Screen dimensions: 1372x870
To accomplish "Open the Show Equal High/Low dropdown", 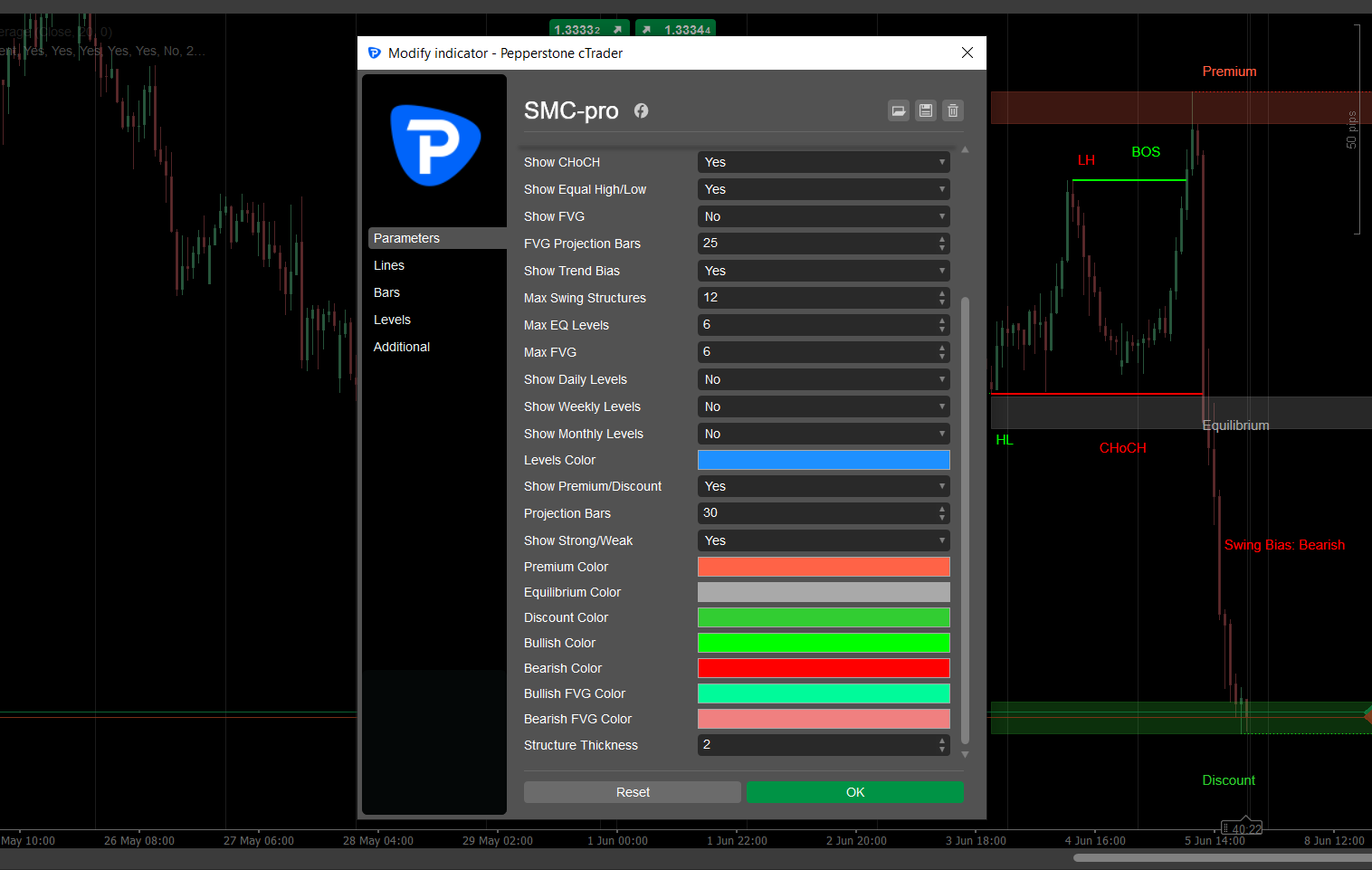I will click(x=824, y=189).
